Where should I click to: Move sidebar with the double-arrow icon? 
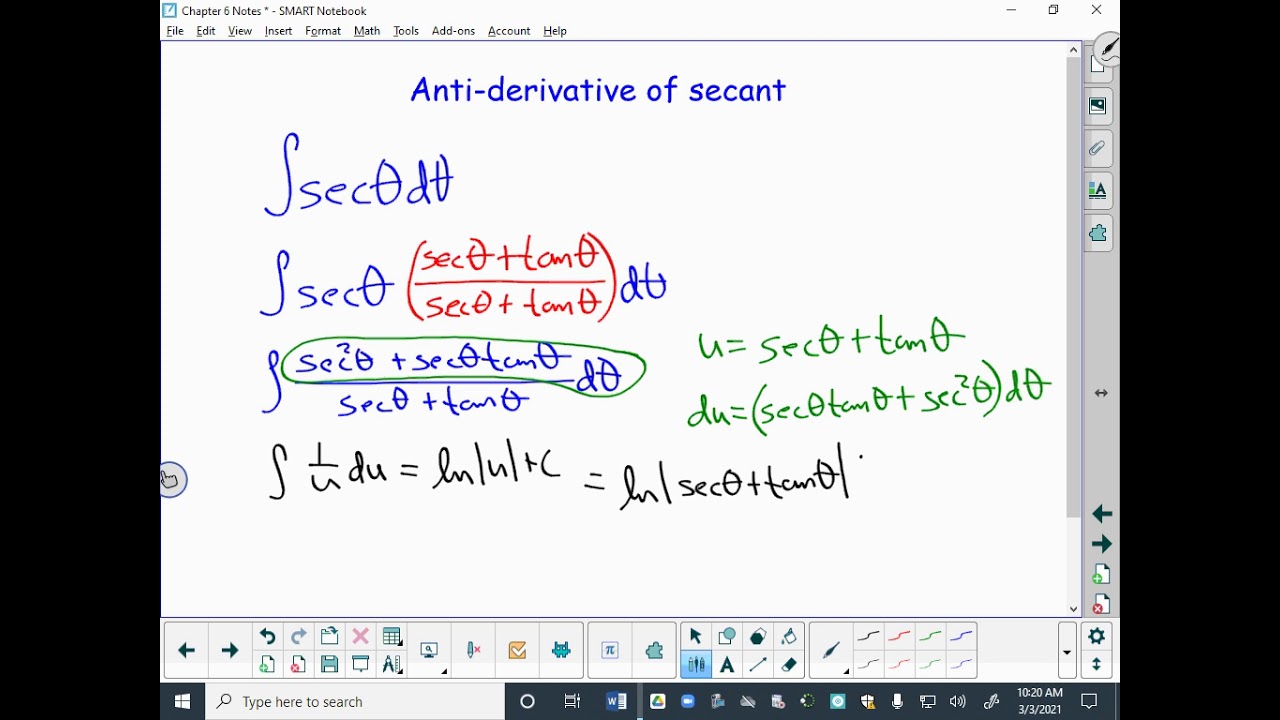coord(1101,393)
